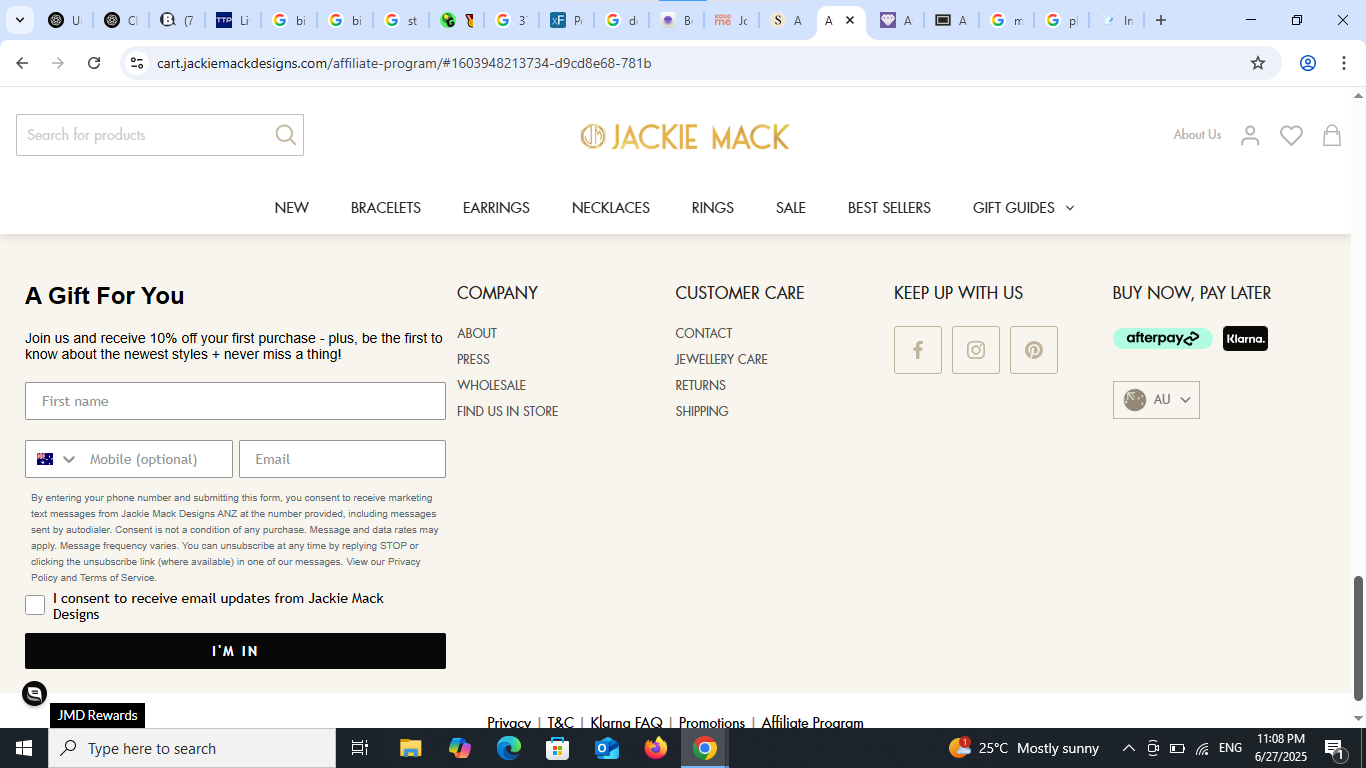The height and width of the screenshot is (768, 1366).
Task: Open the BEST SELLERS page
Action: tap(889, 208)
